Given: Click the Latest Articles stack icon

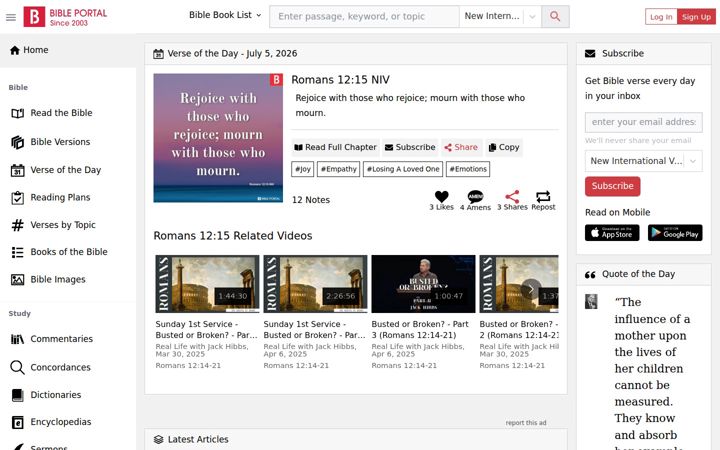Looking at the screenshot, I should (x=158, y=440).
